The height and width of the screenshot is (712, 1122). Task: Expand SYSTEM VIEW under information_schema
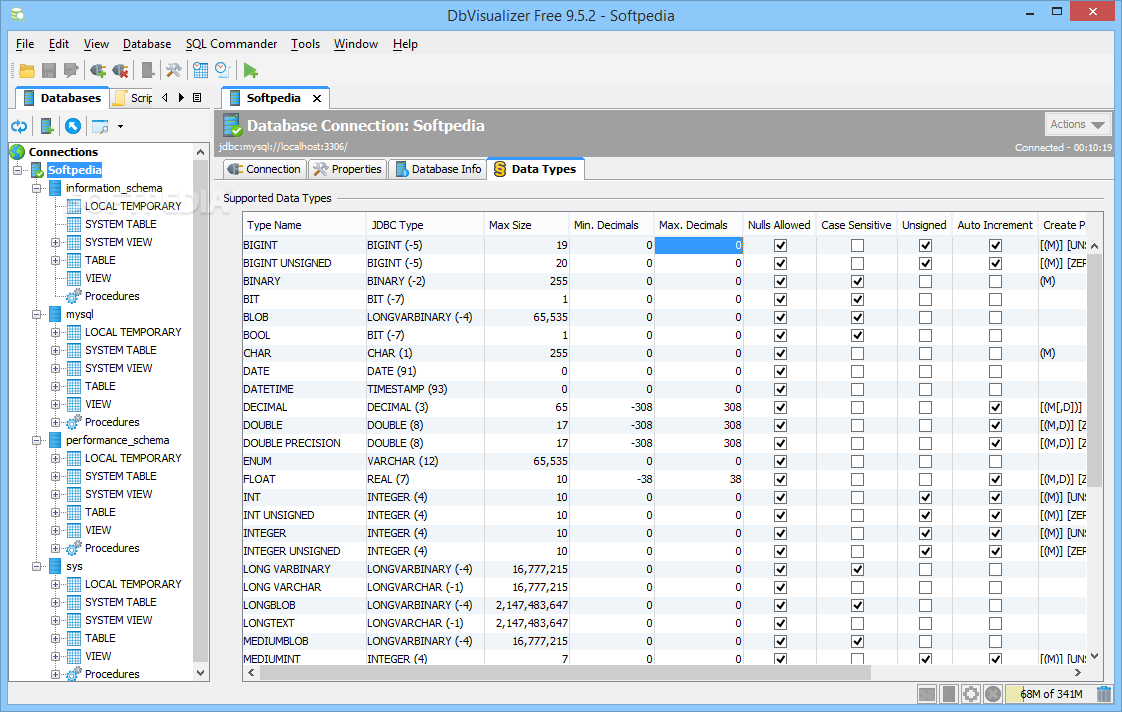coord(55,243)
